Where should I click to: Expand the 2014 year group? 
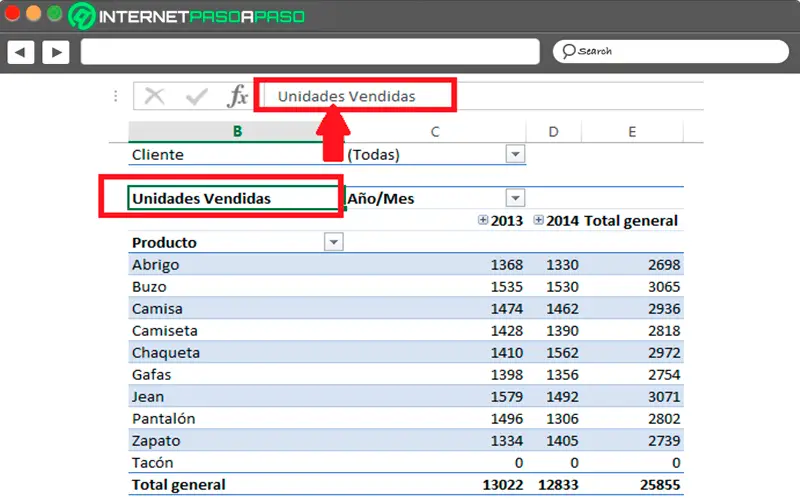[x=538, y=220]
